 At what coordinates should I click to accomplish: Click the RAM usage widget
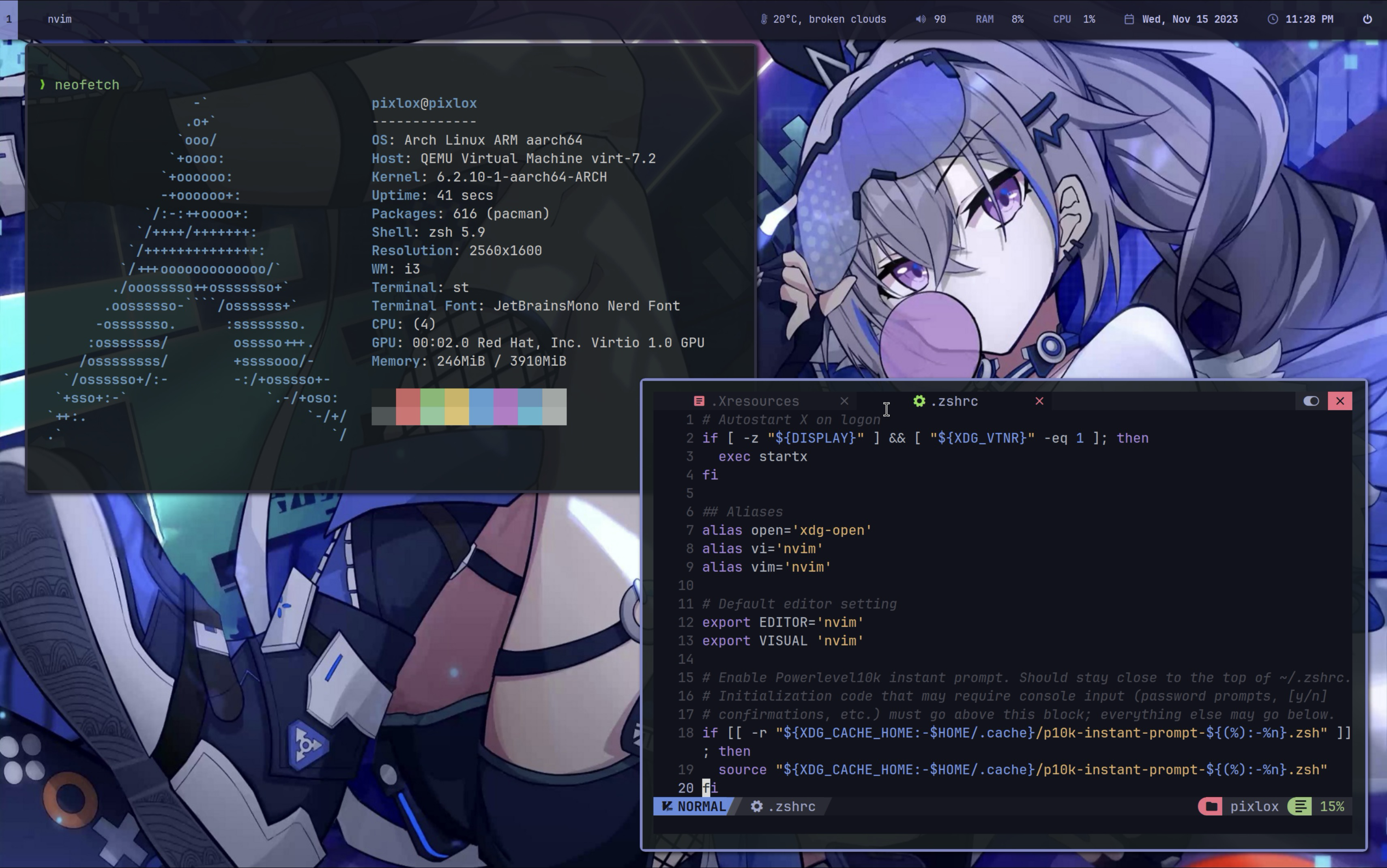pyautogui.click(x=999, y=19)
